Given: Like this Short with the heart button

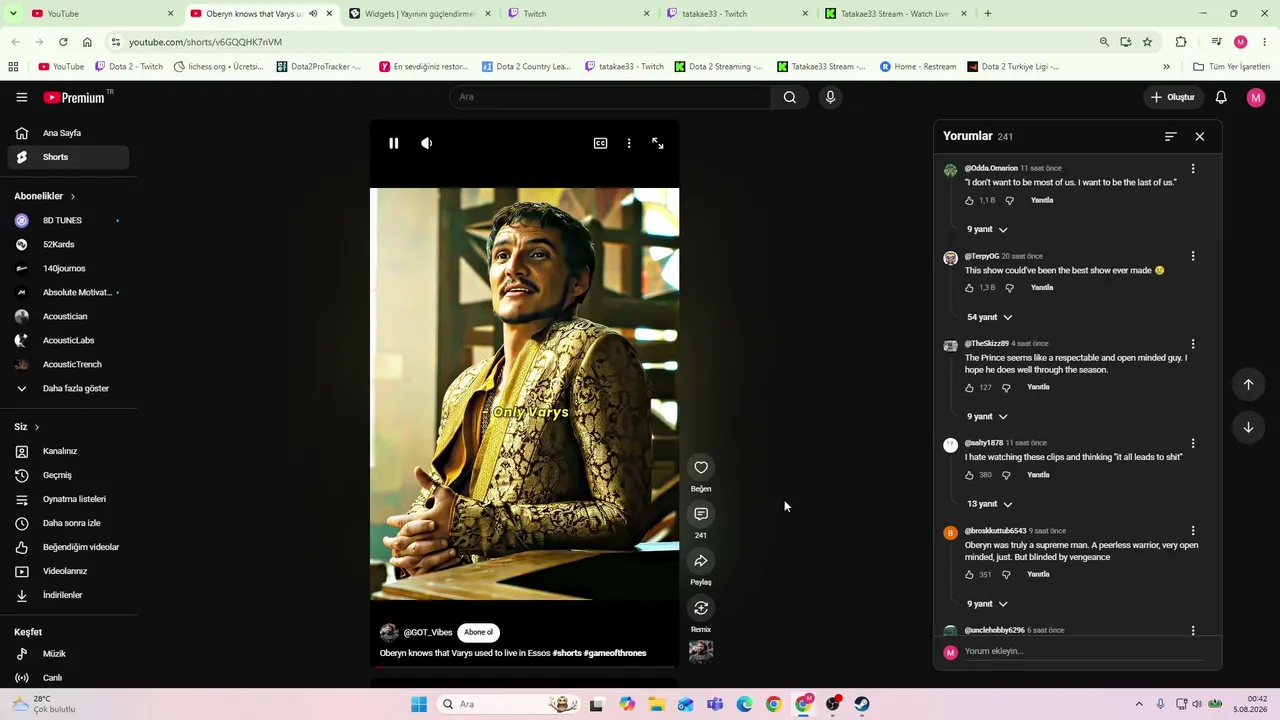Looking at the screenshot, I should 701,467.
